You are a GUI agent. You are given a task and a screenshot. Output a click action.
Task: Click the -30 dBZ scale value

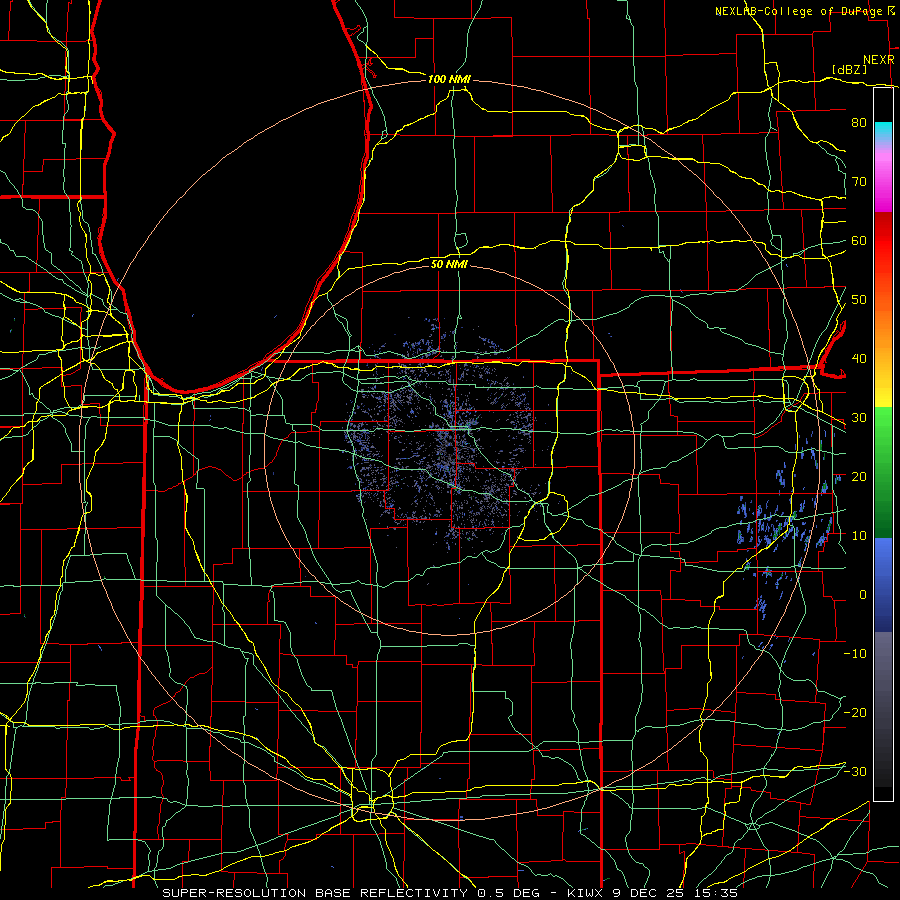pos(855,771)
